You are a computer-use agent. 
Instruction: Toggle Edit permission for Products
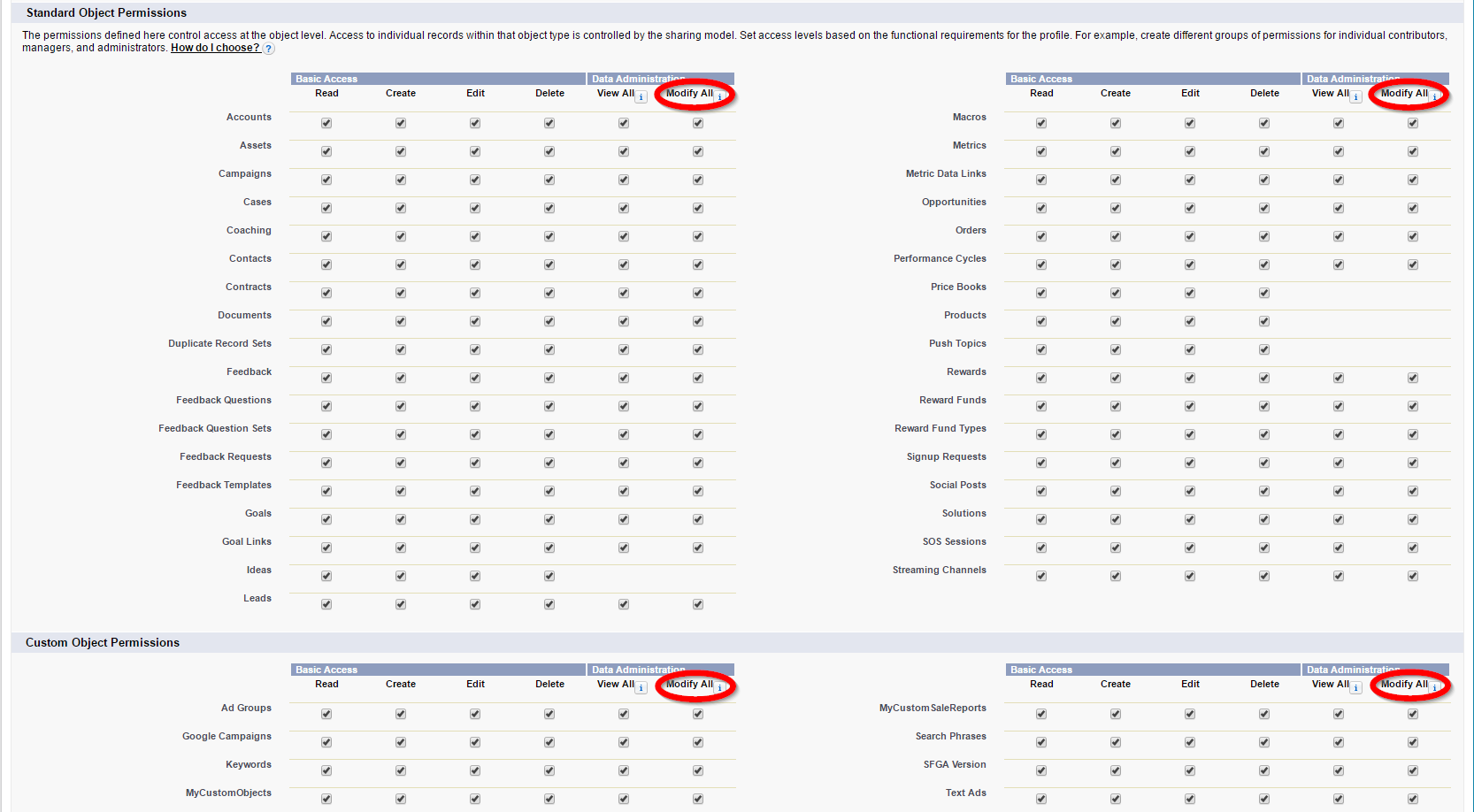1190,321
